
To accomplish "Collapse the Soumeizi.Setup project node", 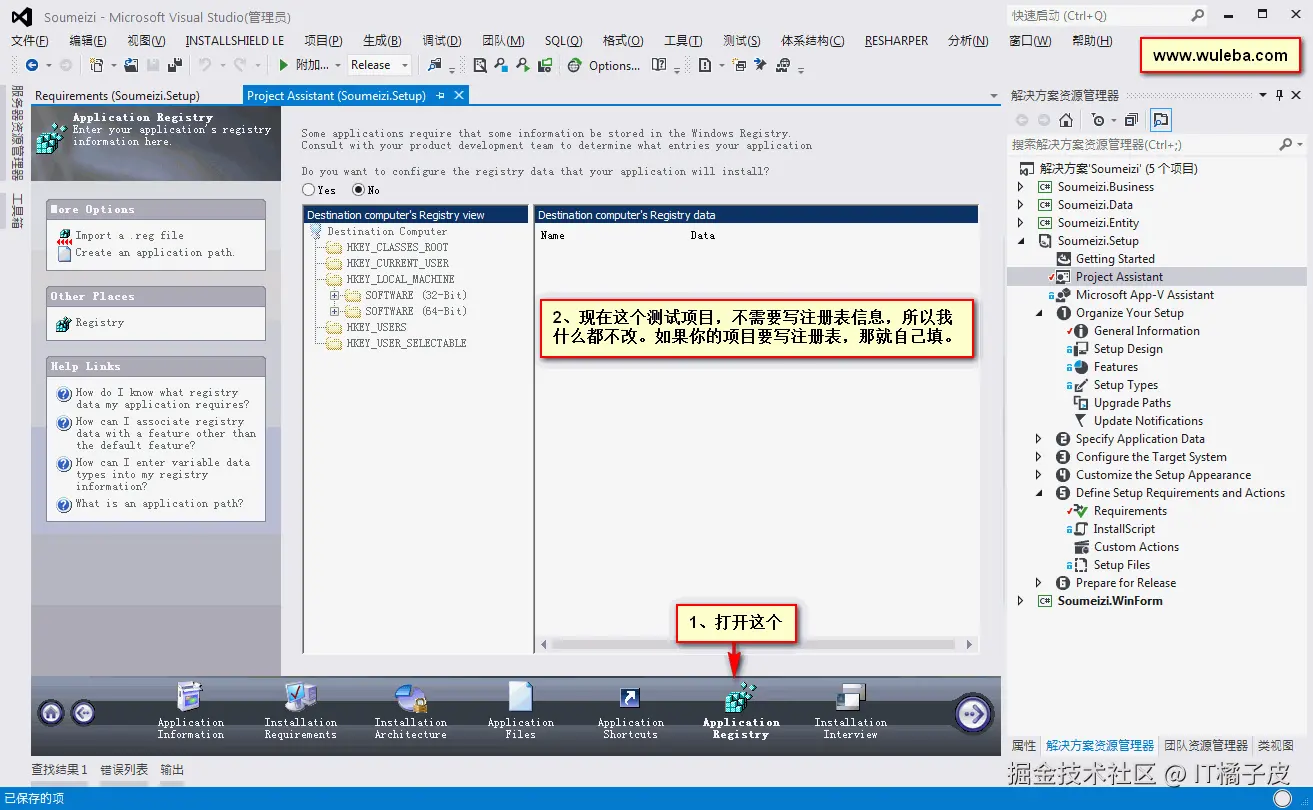I will [1020, 240].
